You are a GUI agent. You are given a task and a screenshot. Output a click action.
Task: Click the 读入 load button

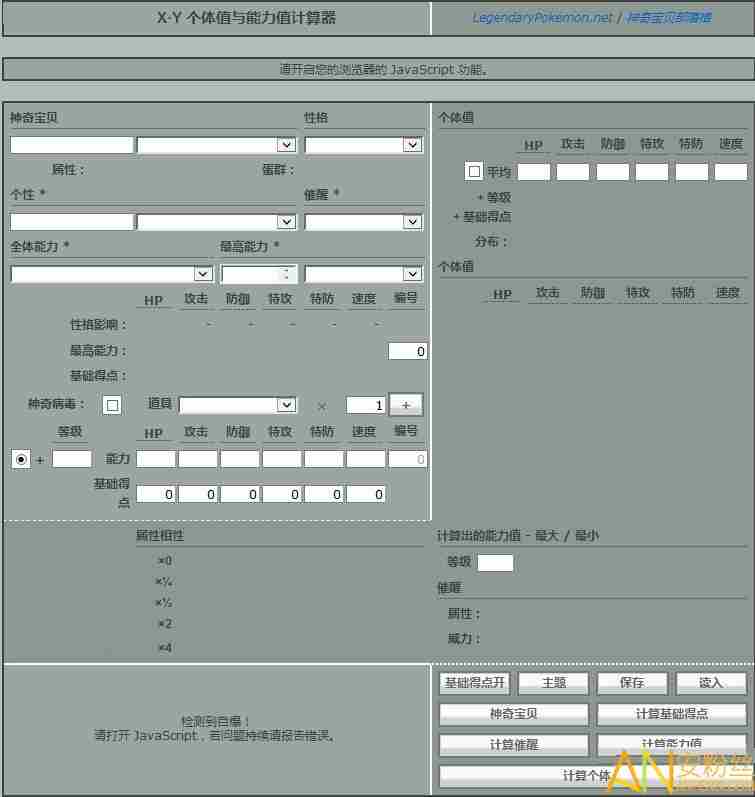(x=711, y=683)
